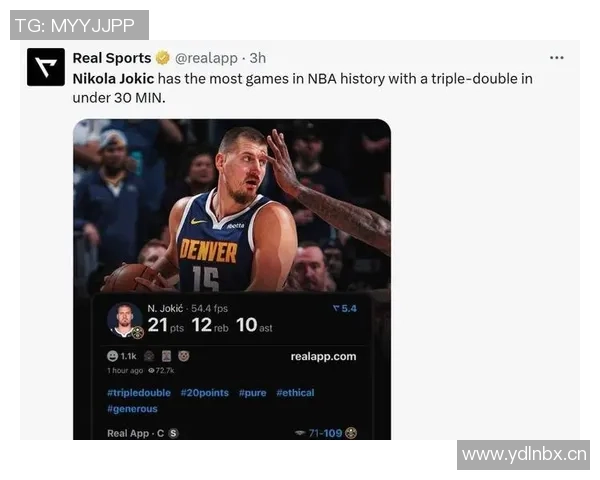Select the #20points hashtag

click(x=205, y=393)
